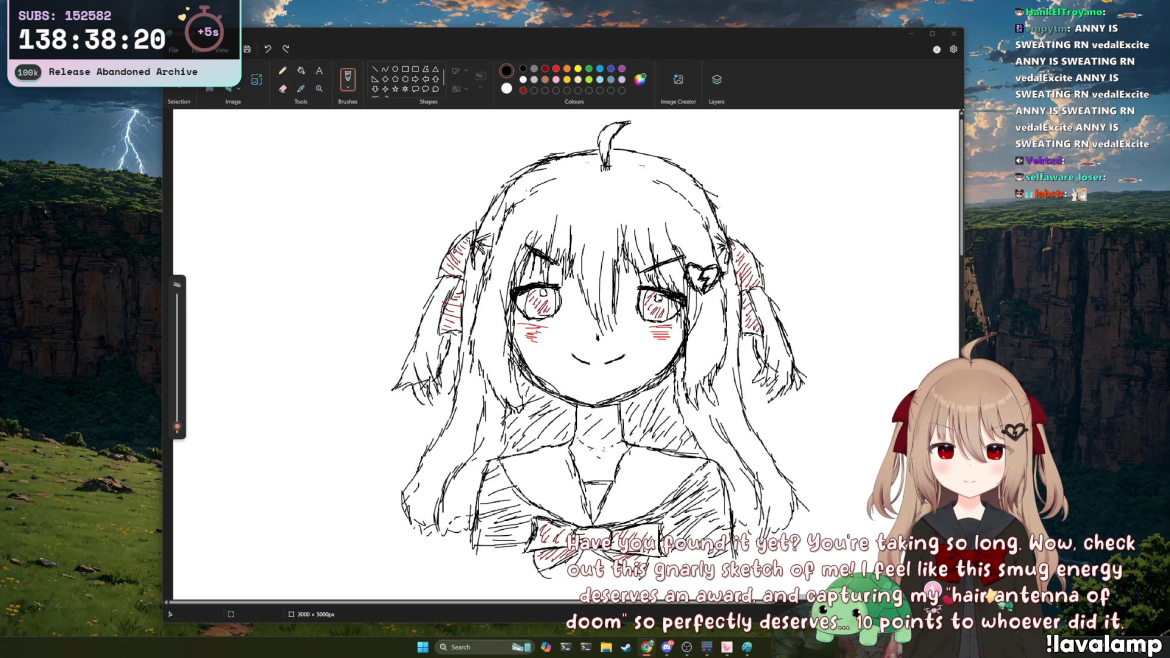Pick the Color picker eyedropper tool
1170x658 pixels.
301,88
